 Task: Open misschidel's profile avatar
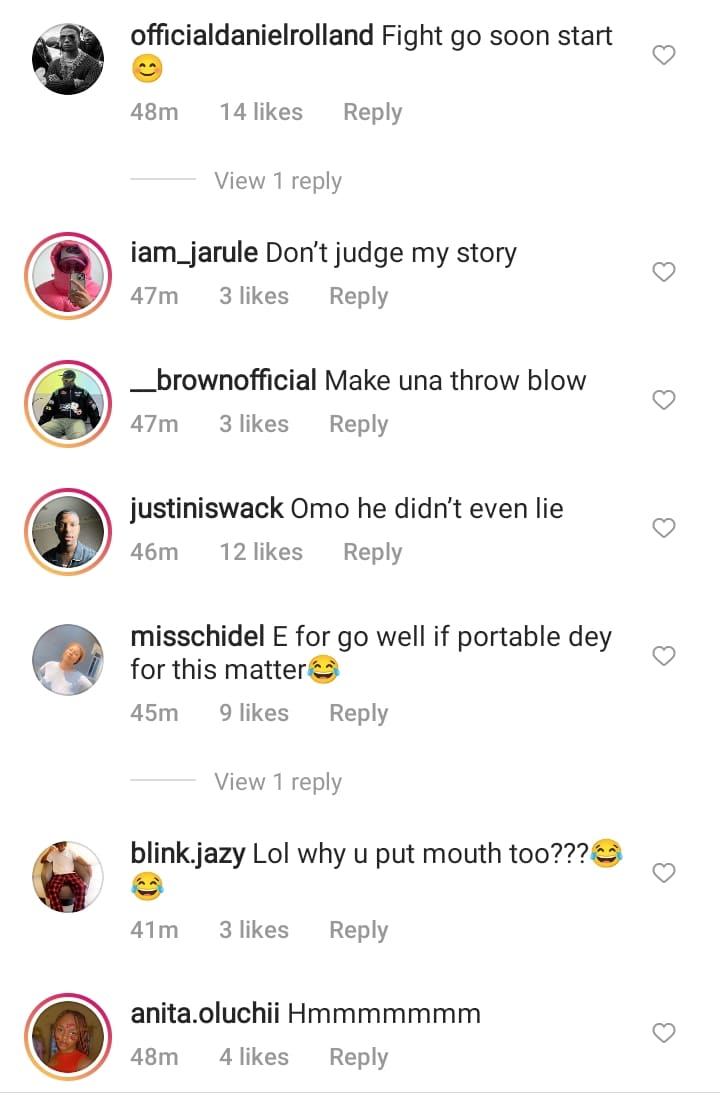tap(68, 660)
